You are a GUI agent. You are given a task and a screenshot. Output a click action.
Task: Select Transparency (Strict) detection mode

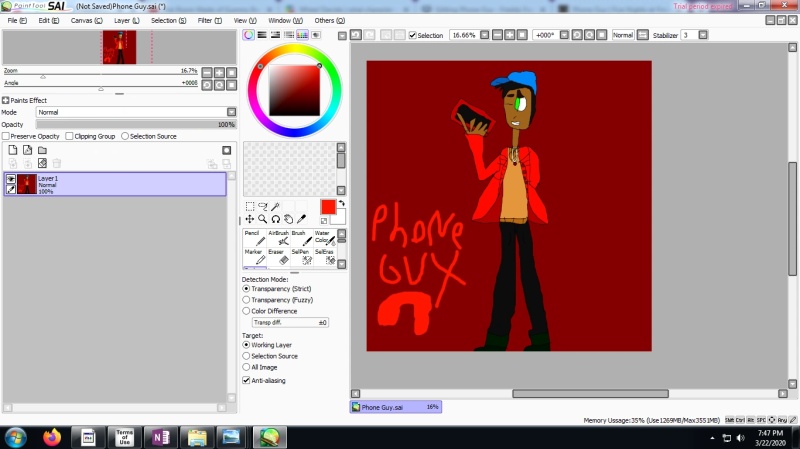(x=246, y=289)
